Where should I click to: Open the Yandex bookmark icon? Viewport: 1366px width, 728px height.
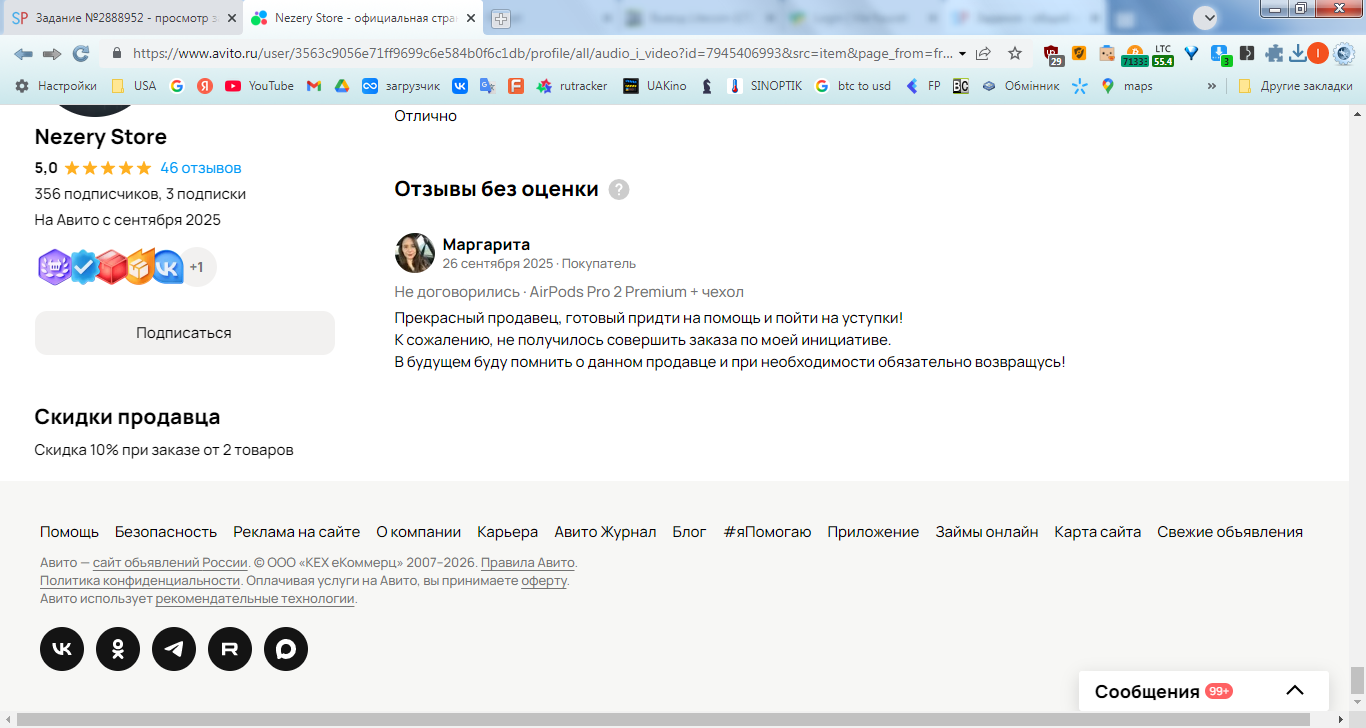205,86
